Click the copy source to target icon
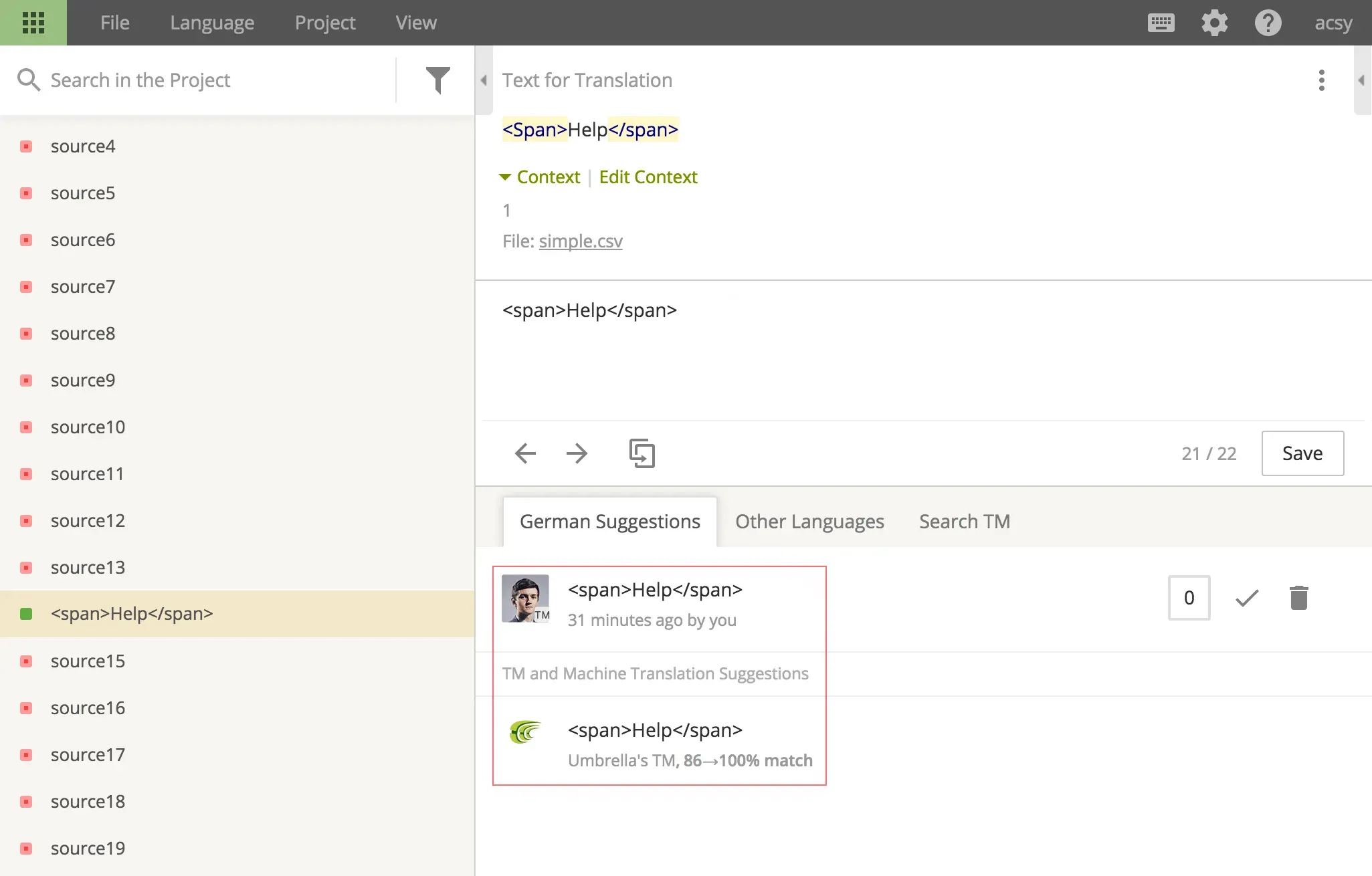The image size is (1372, 876). [641, 453]
